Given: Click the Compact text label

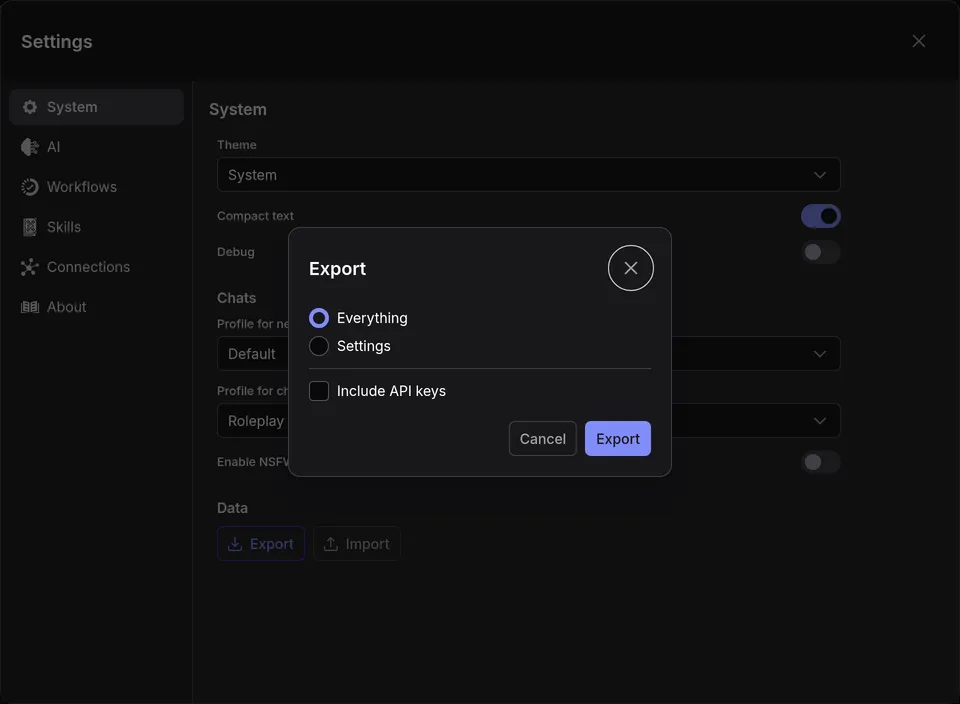Looking at the screenshot, I should (255, 216).
